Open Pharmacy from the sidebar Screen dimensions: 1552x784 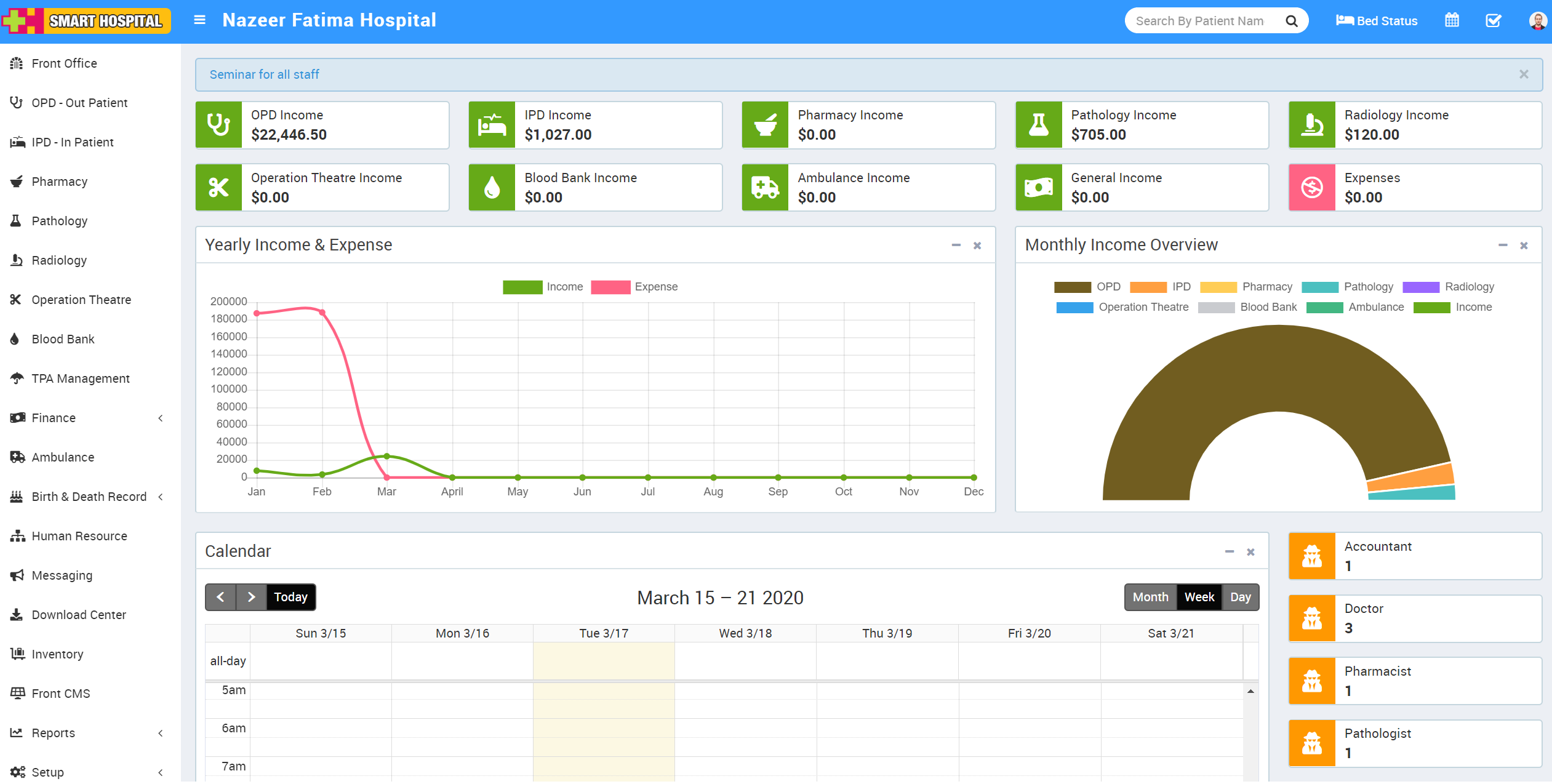point(59,182)
